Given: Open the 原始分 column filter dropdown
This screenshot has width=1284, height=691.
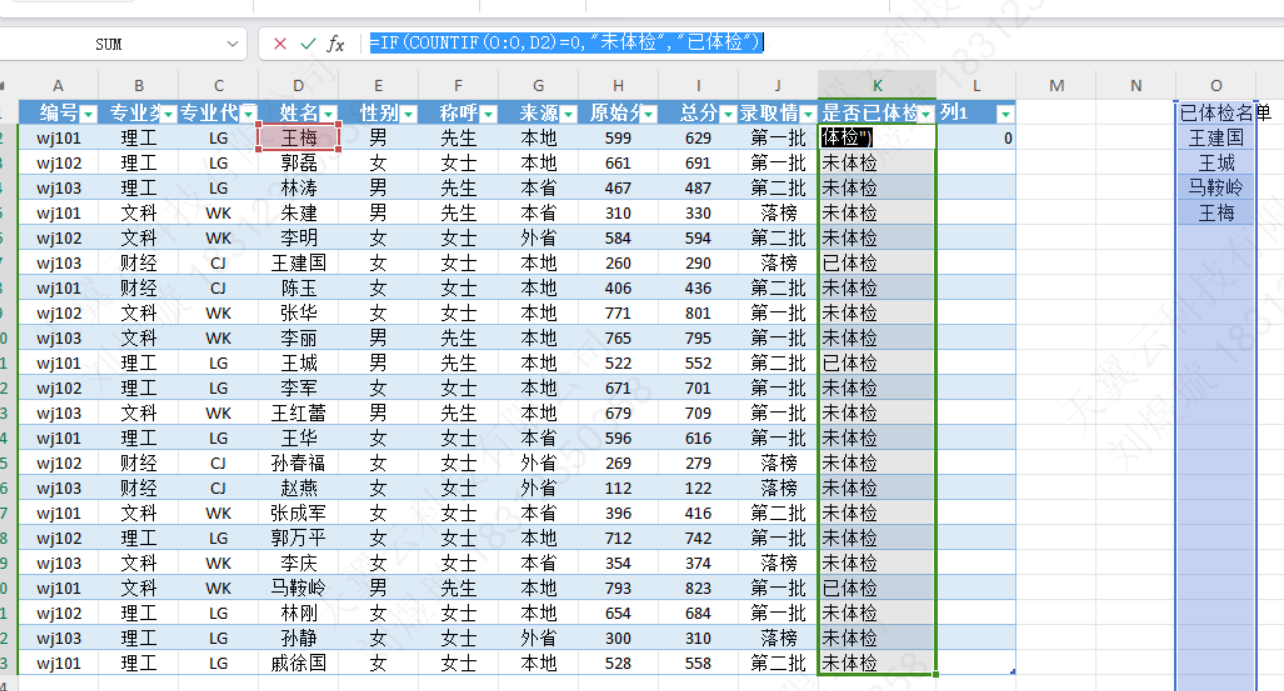Looking at the screenshot, I should pyautogui.click(x=648, y=113).
